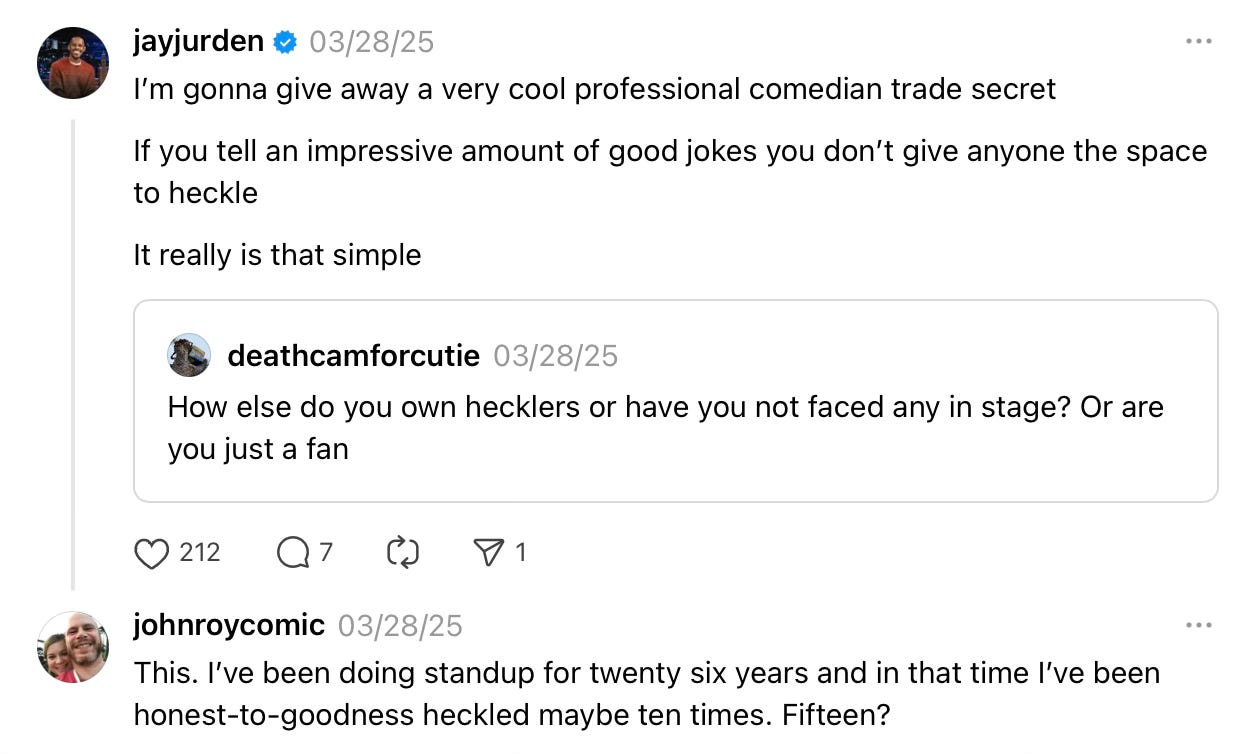Click the 212 likes count
1248x754 pixels.
pos(200,553)
